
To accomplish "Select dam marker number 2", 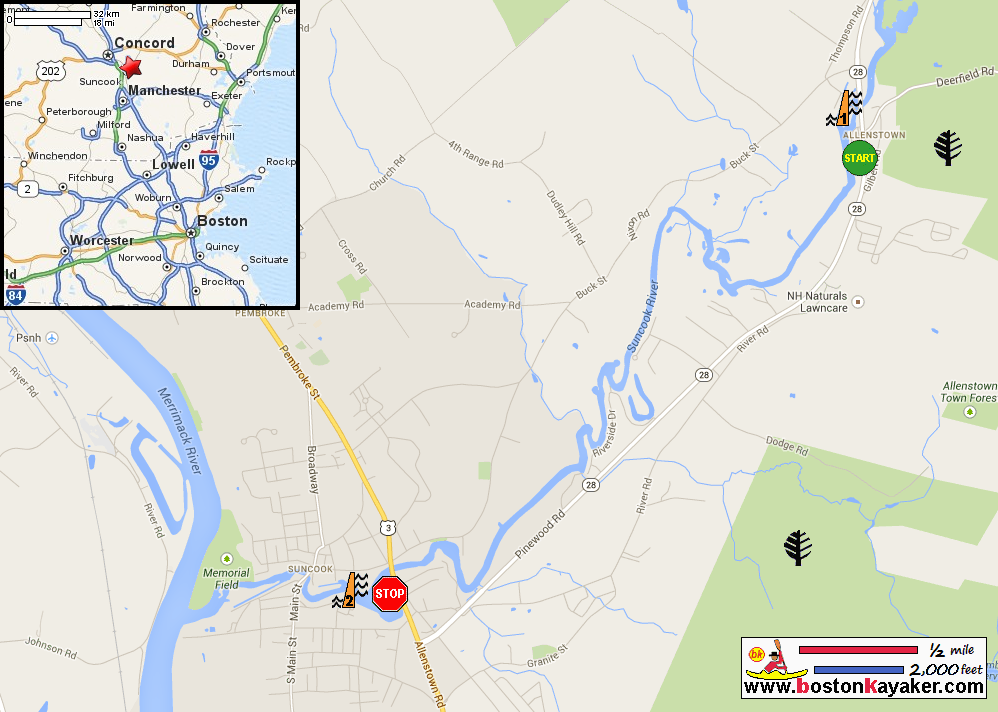I will click(350, 590).
